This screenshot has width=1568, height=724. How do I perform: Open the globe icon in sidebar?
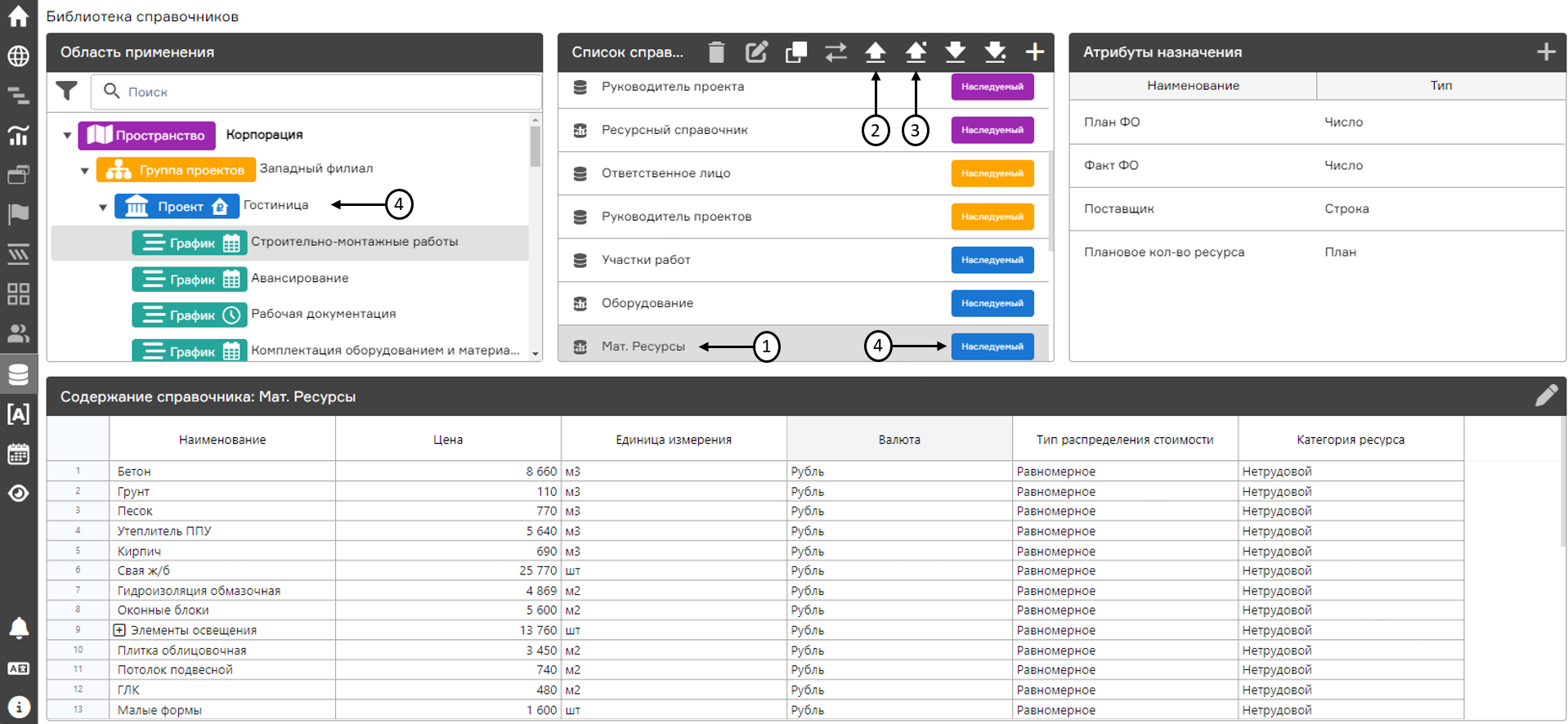pos(18,56)
